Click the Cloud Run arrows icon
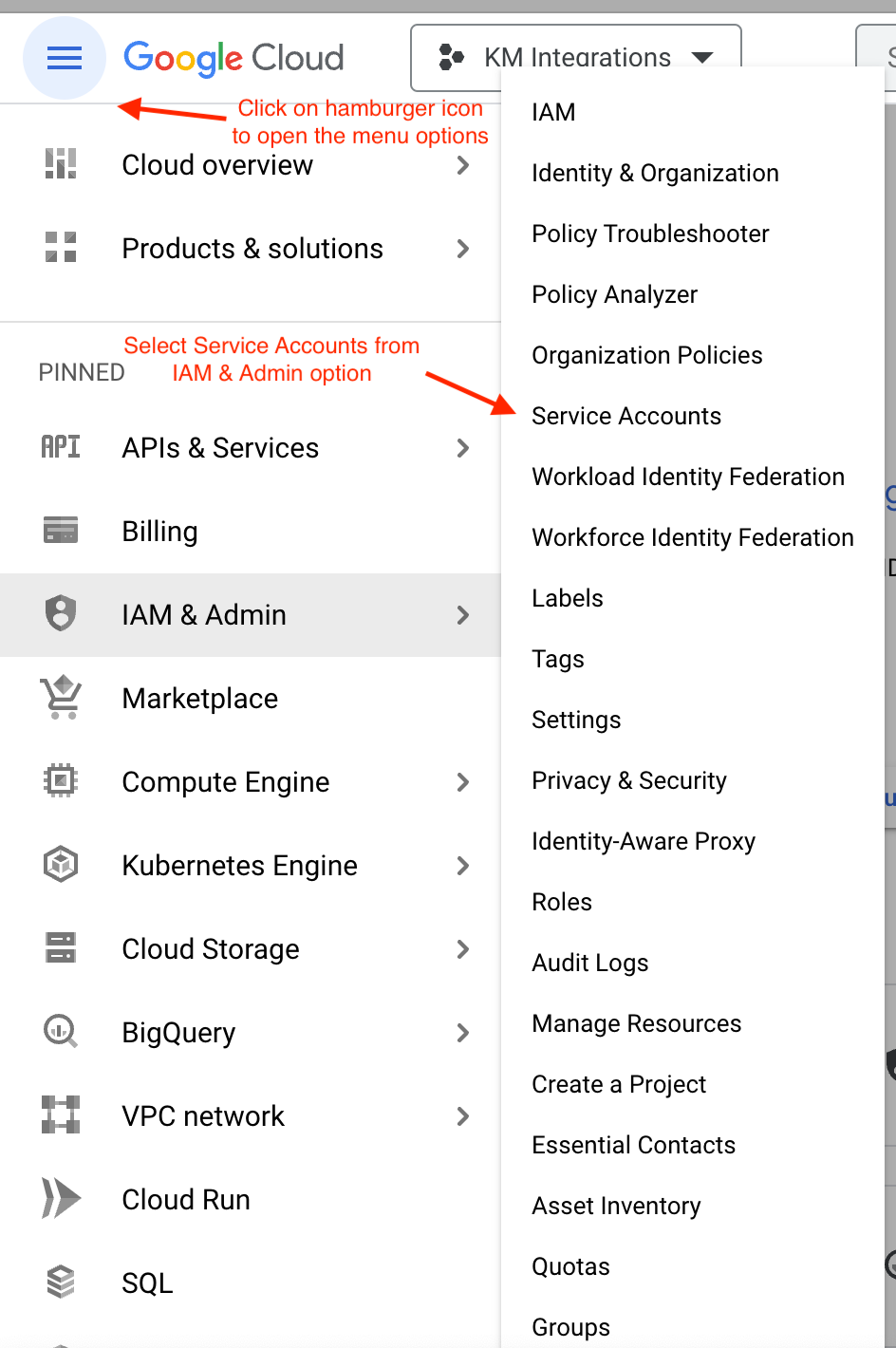 61,1199
